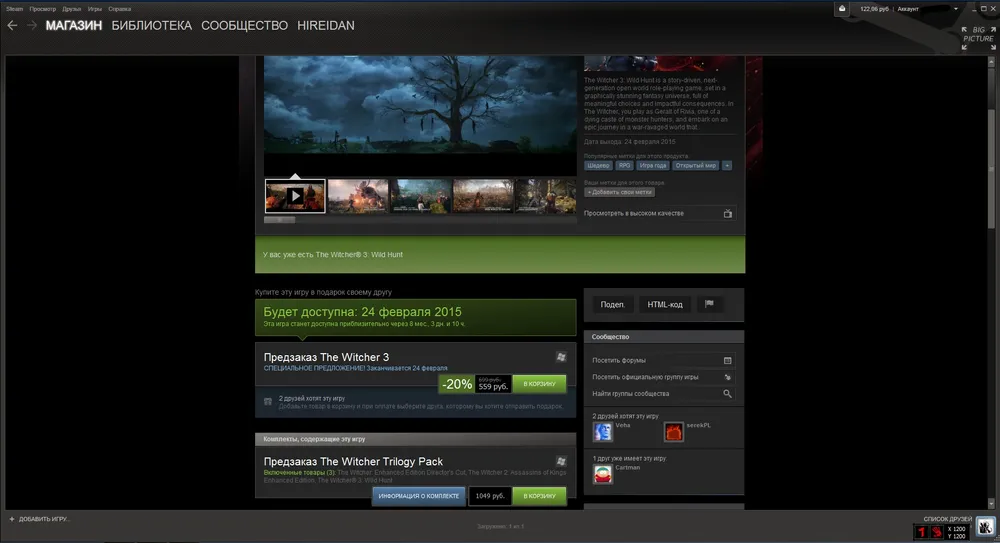Click the forward navigation arrow
Screen dimensions: 1000x543
(x=31, y=25)
